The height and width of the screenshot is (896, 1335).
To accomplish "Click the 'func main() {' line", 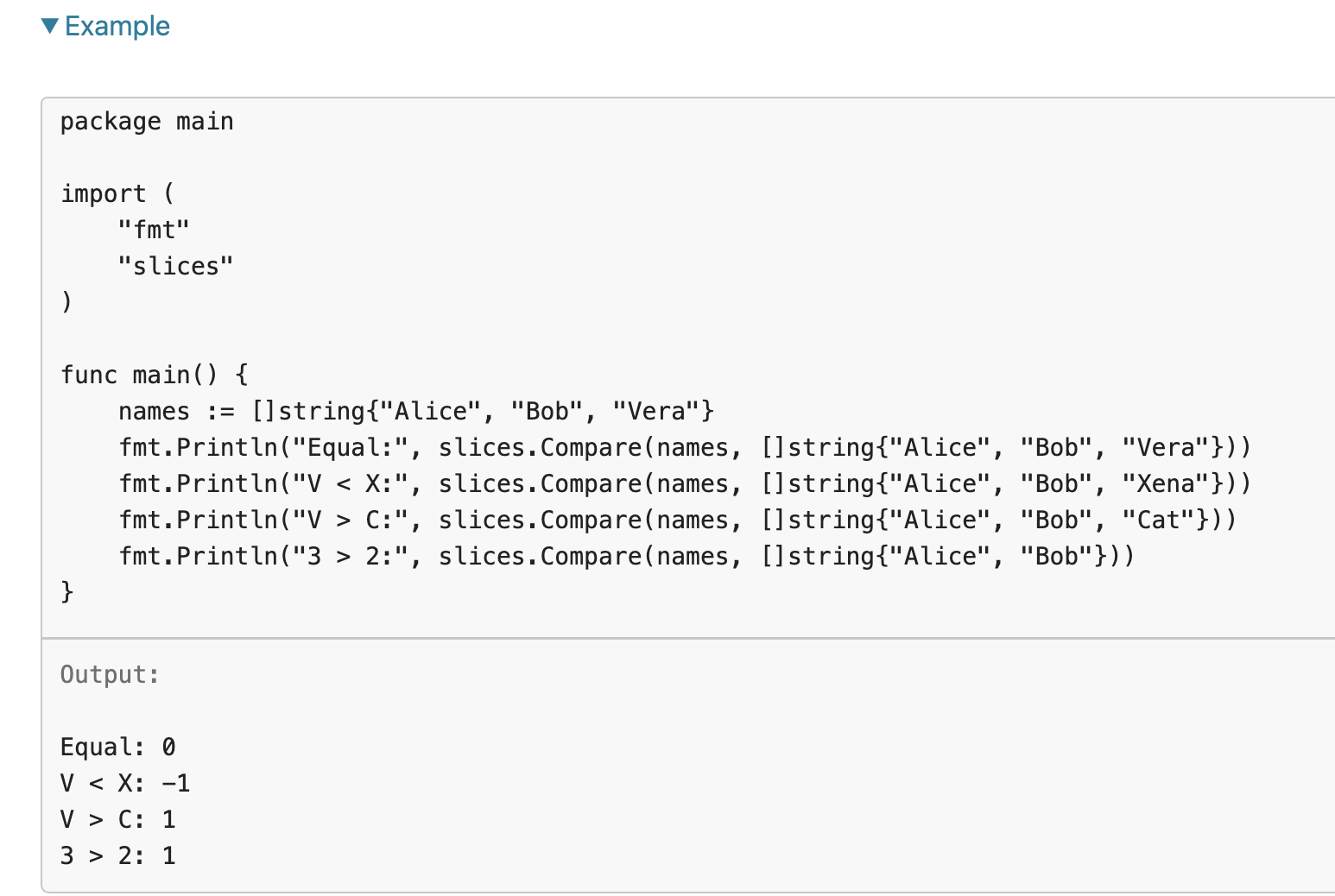I will tap(154, 375).
